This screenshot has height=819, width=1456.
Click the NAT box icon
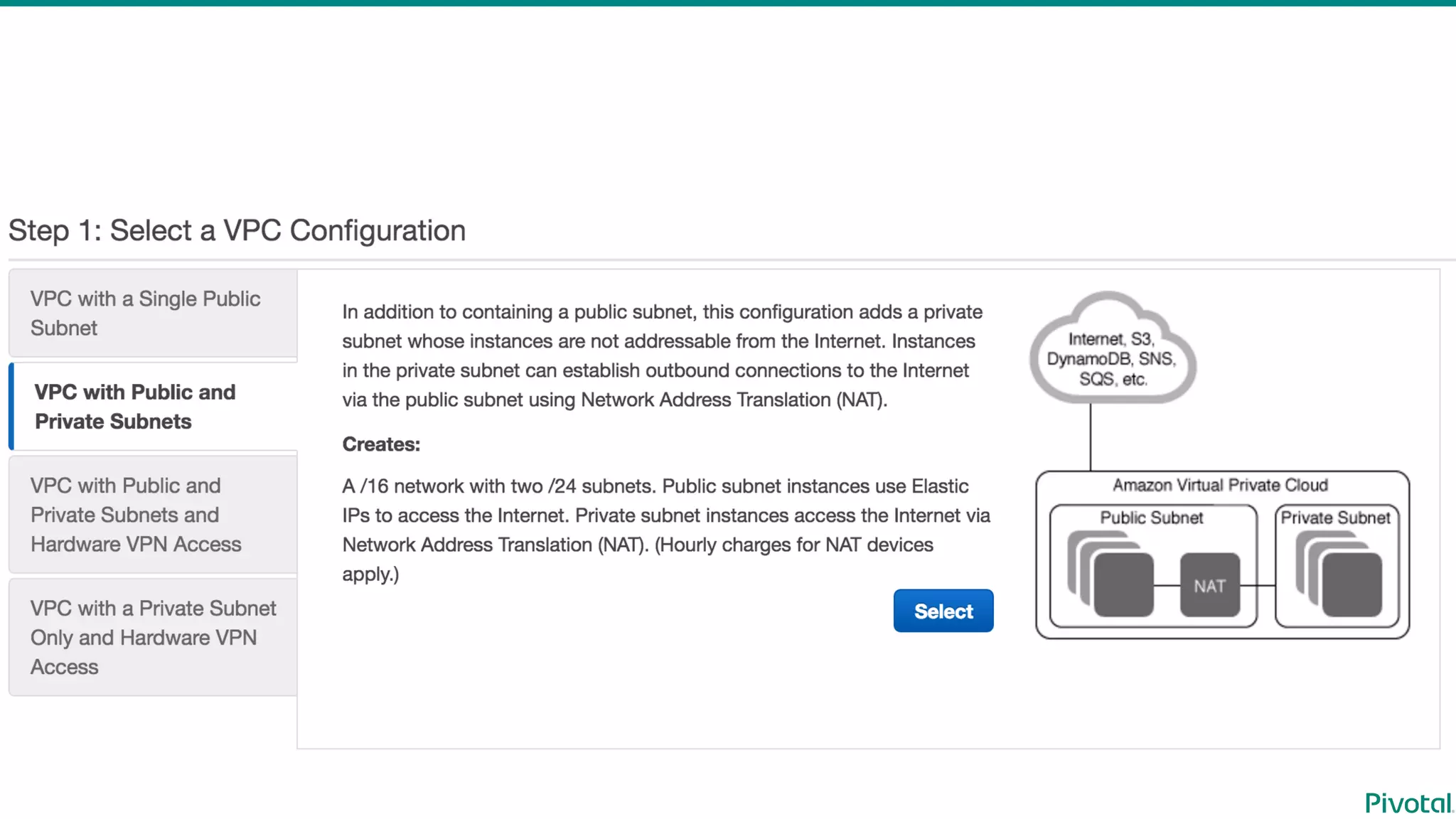1209,585
